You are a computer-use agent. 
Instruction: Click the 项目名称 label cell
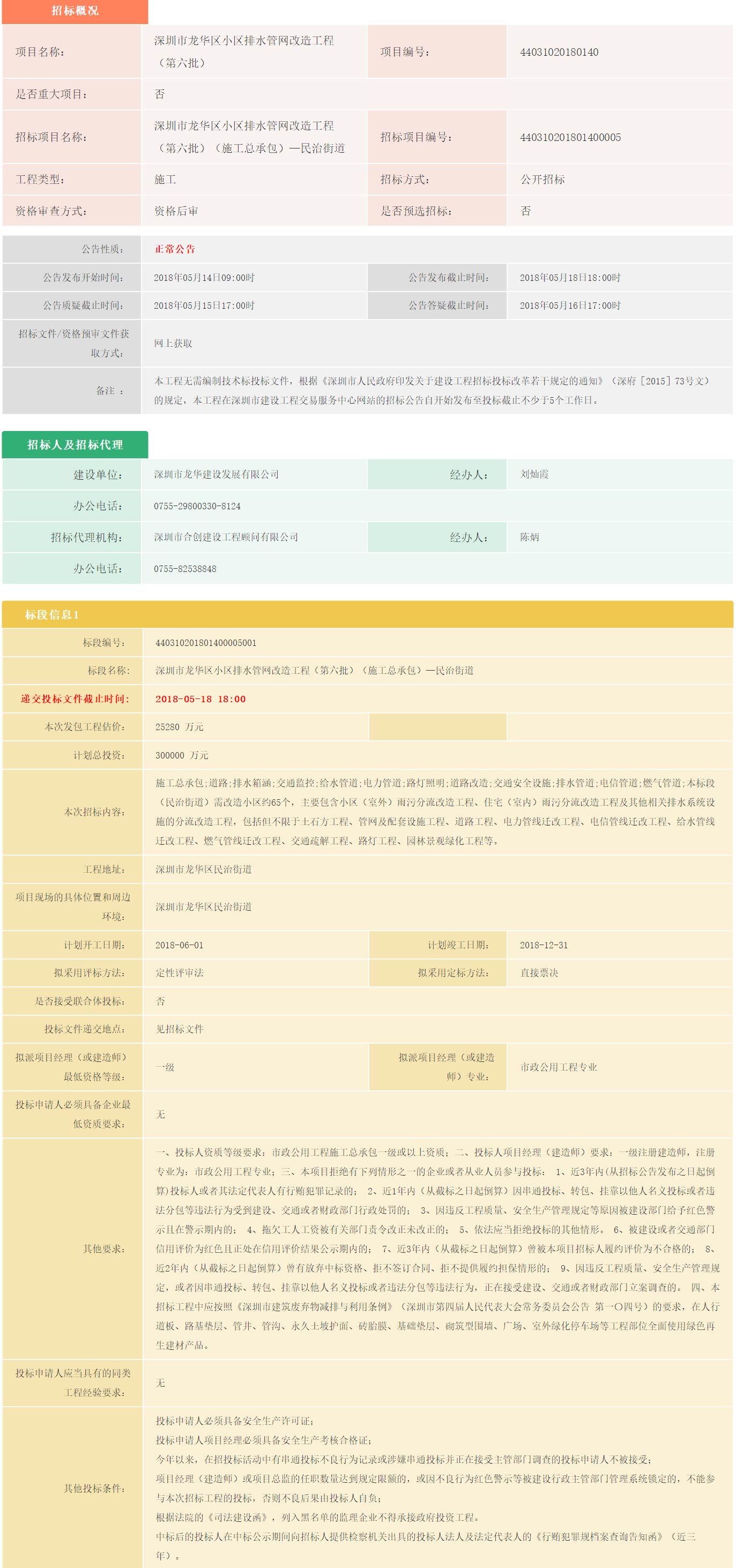pyautogui.click(x=71, y=52)
